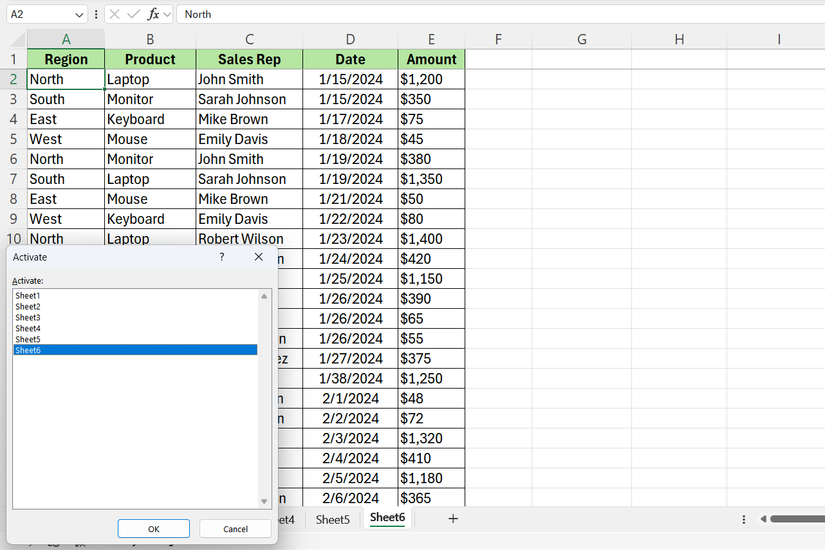The image size is (825, 550).
Task: Click the left arrow of the horizontal scrollbar
Action: [x=763, y=519]
